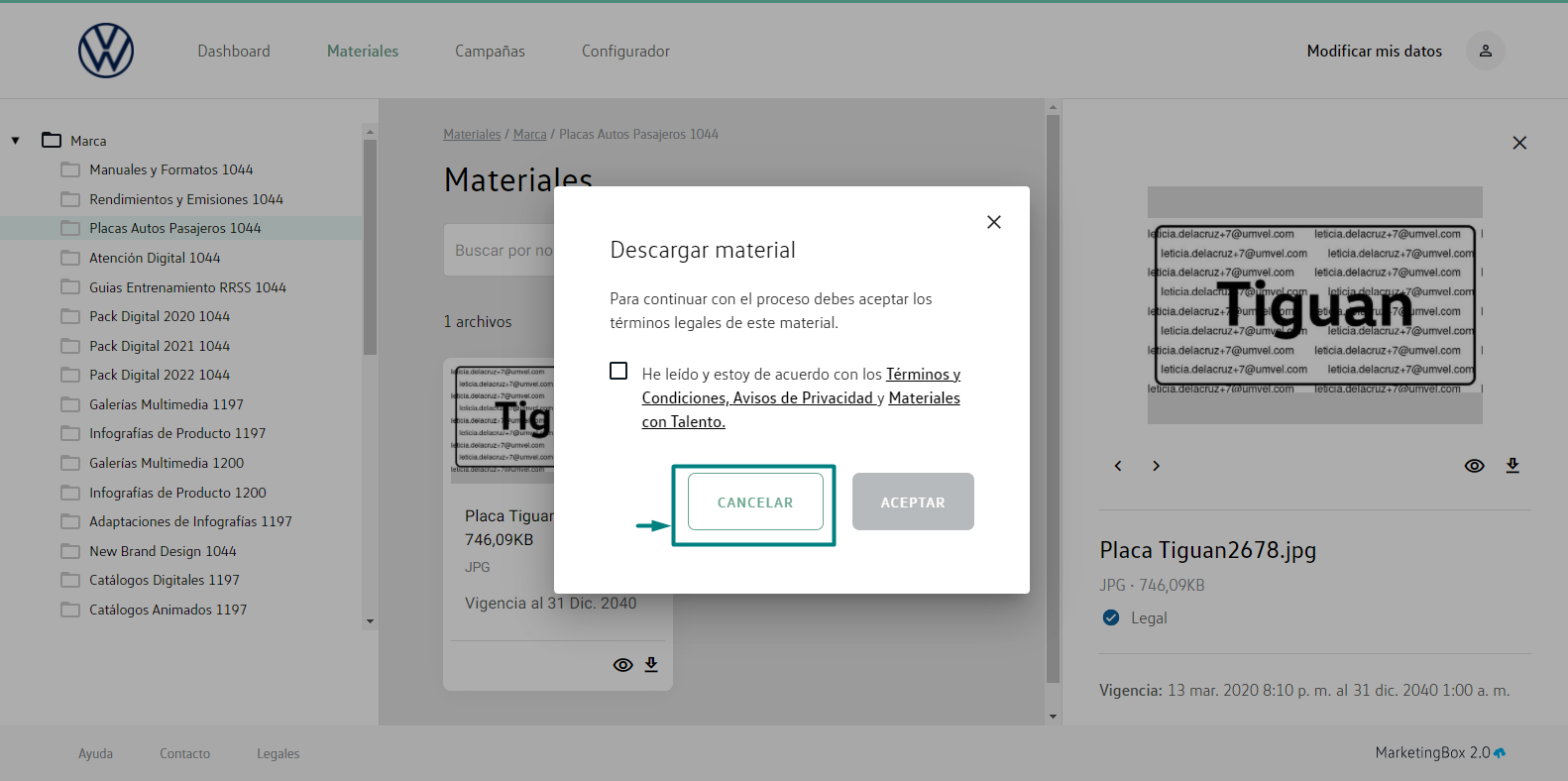1568x781 pixels.
Task: Open Materiales con Talento link
Action: 801,409
